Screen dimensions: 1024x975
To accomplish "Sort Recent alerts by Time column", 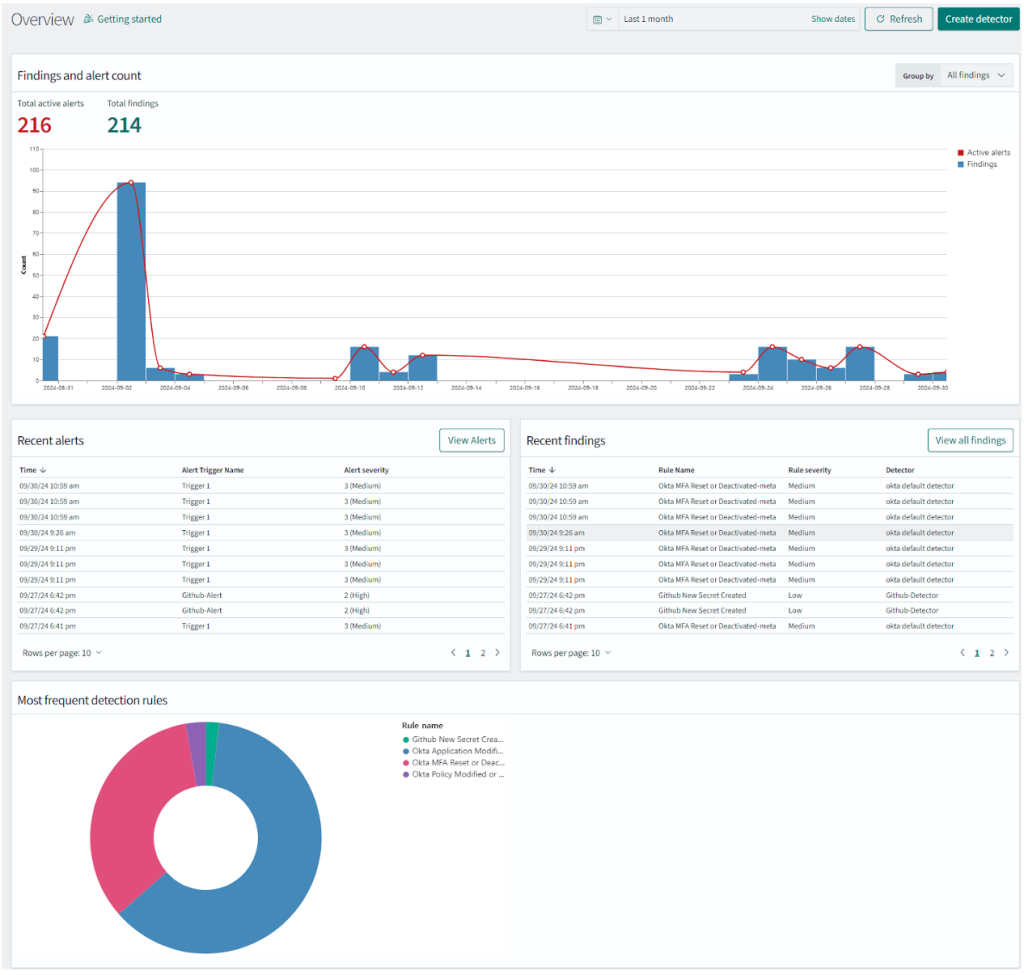I will point(33,470).
